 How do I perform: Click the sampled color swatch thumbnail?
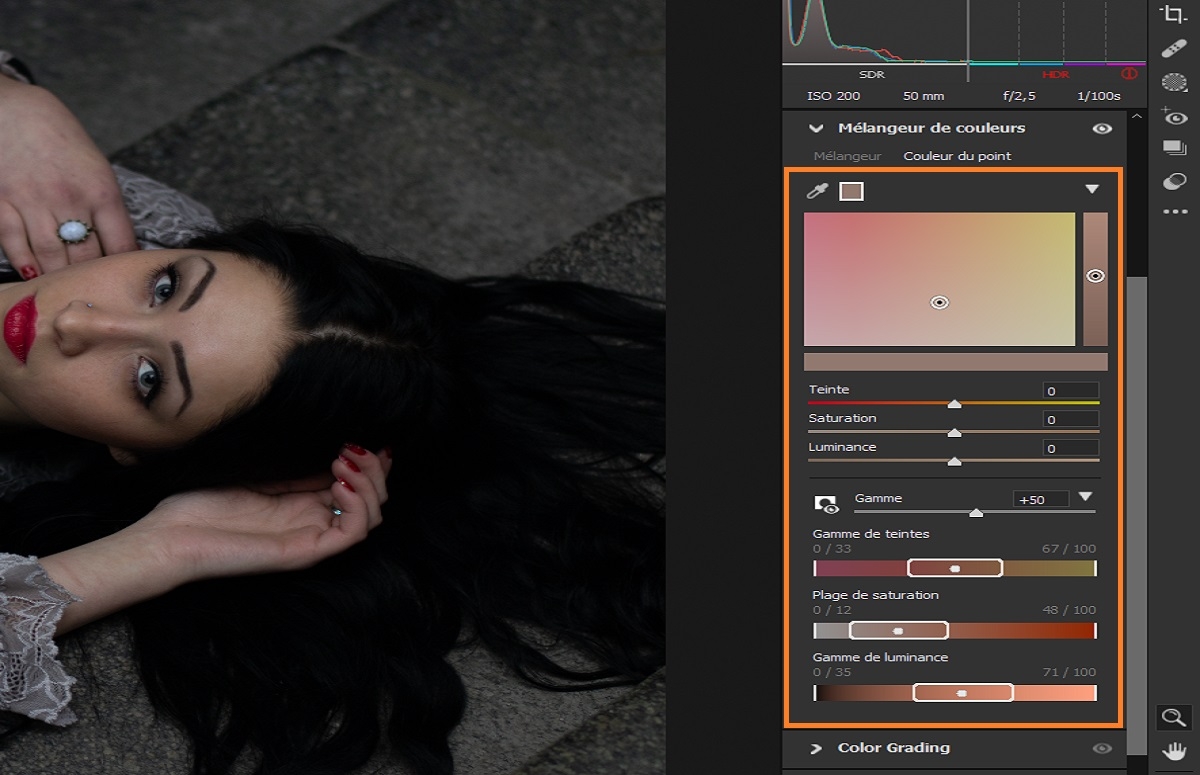tap(851, 189)
